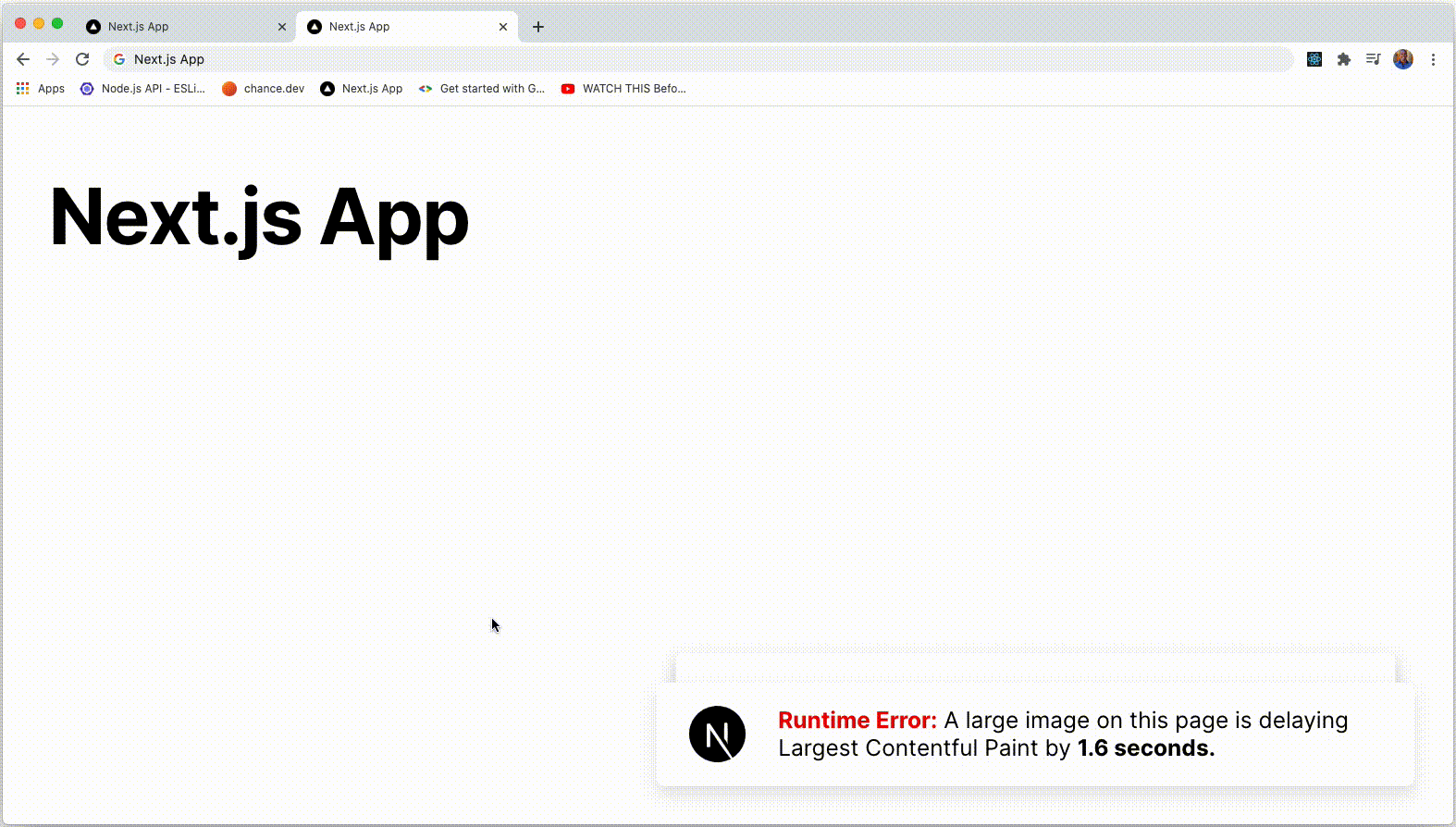Open the Apps bookmarks shortcut
This screenshot has width=1456, height=827.
pyautogui.click(x=41, y=89)
